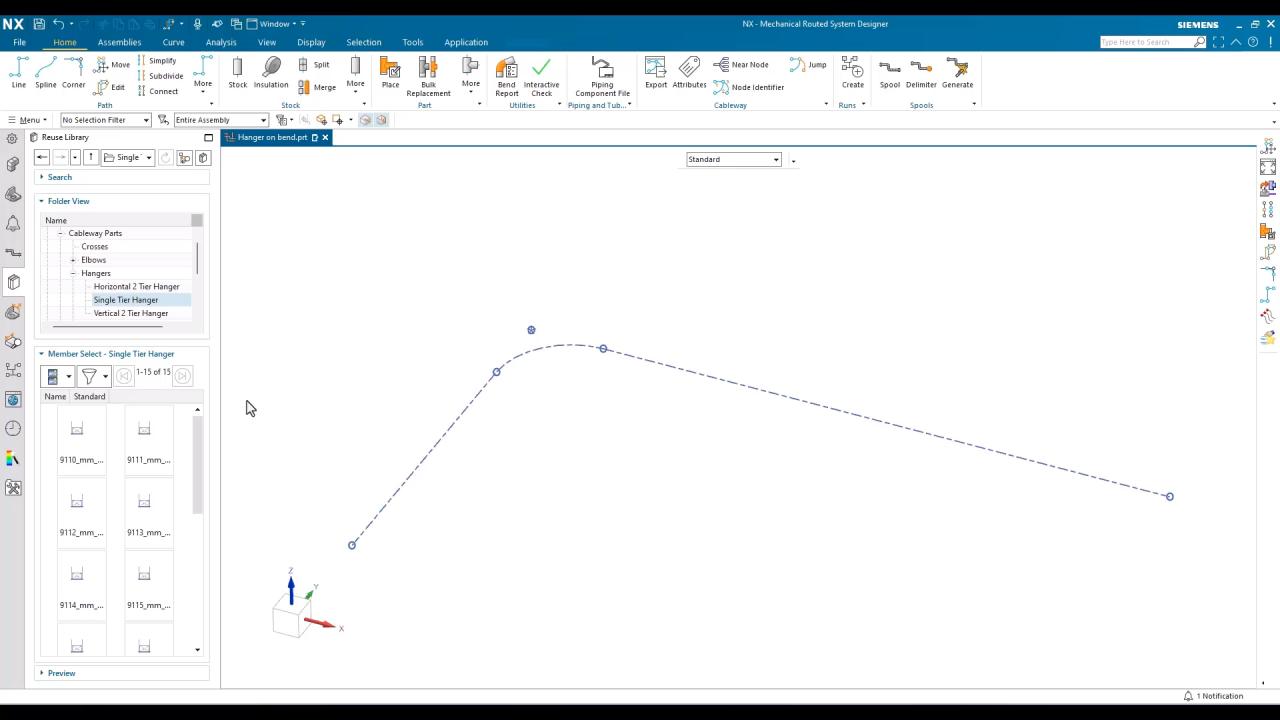Viewport: 1280px width, 720px height.
Task: Open the Insulation tool
Action: [x=271, y=72]
